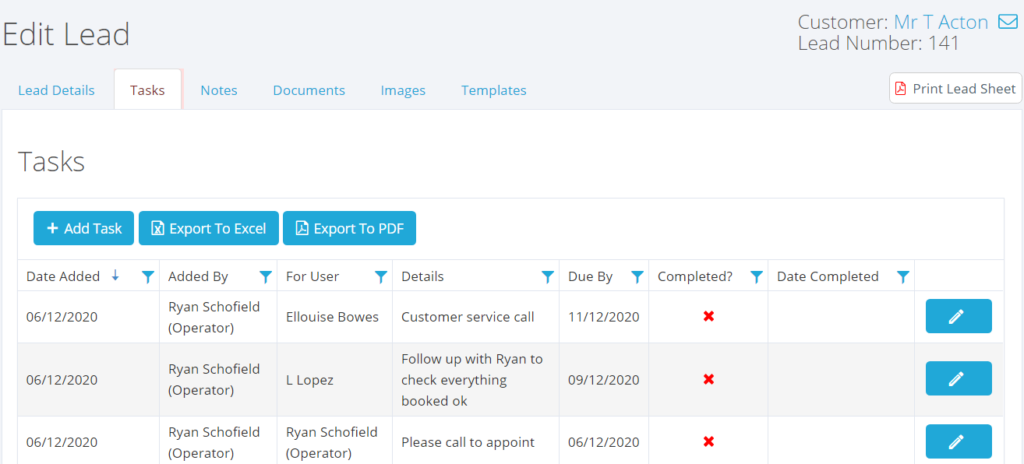This screenshot has height=464, width=1024.
Task: Open filter for Details column
Action: point(548,277)
